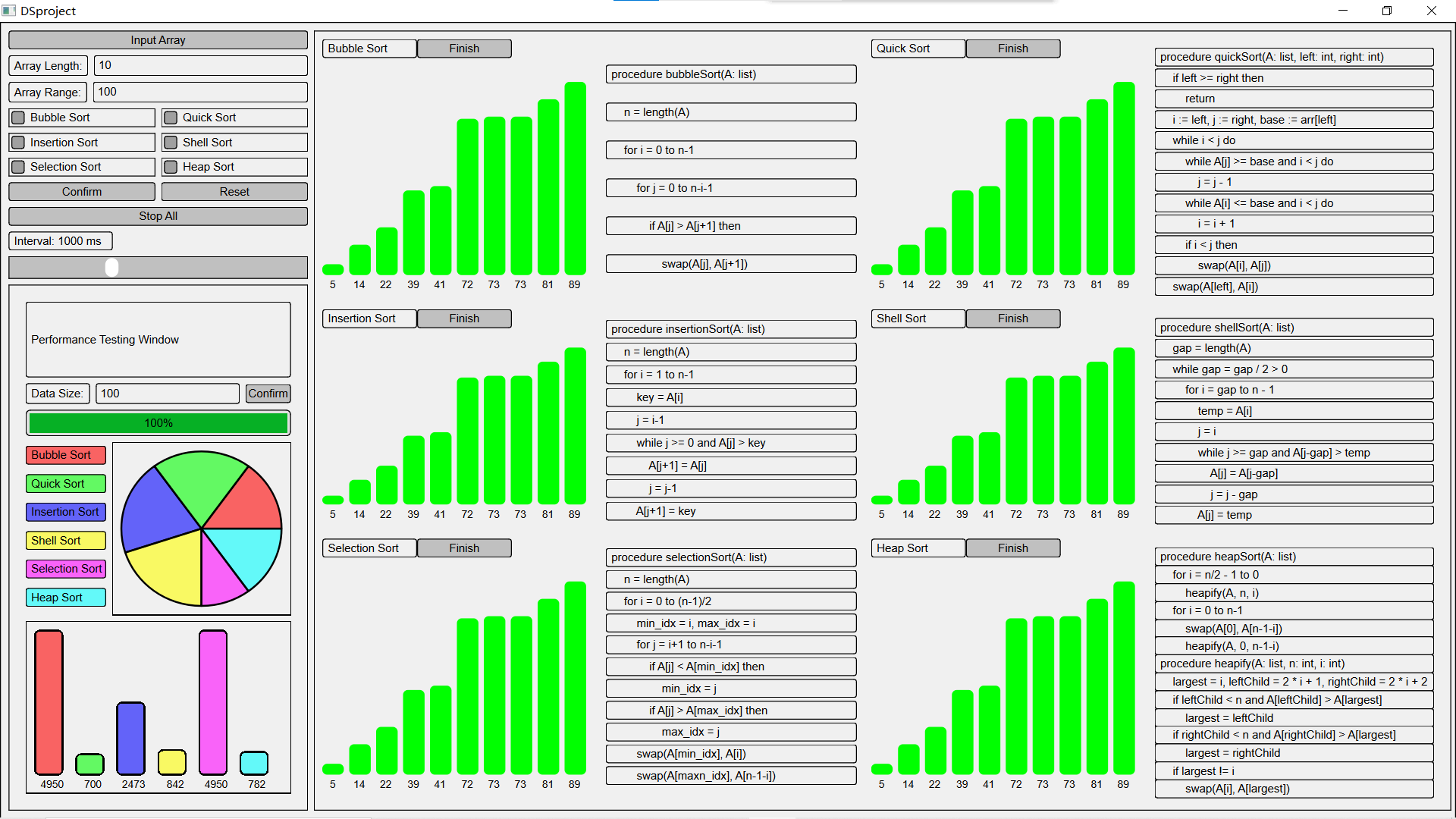The width and height of the screenshot is (1456, 819).
Task: Focus the Array Range input field
Action: 200,92
